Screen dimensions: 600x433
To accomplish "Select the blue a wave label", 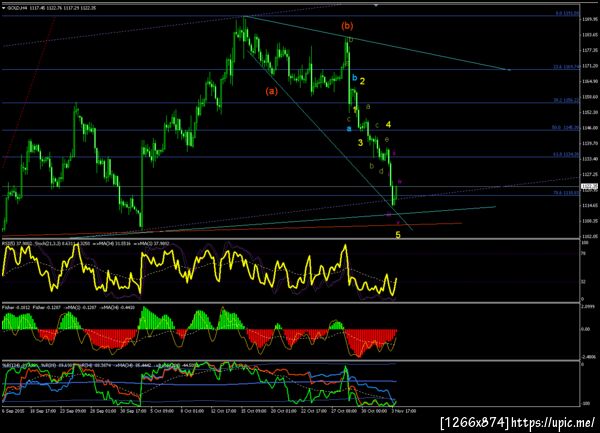I will click(349, 129).
